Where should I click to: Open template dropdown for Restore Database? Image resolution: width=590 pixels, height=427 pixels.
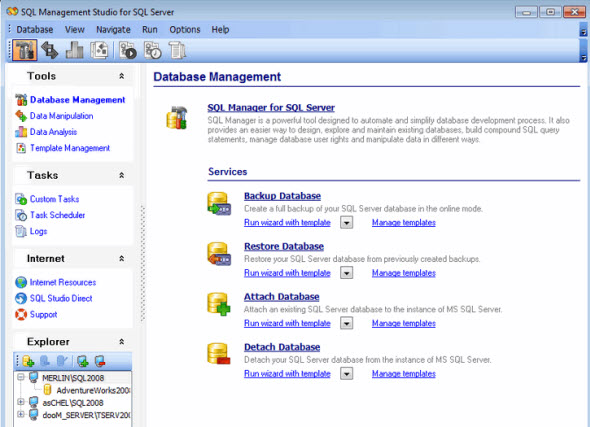(x=347, y=273)
